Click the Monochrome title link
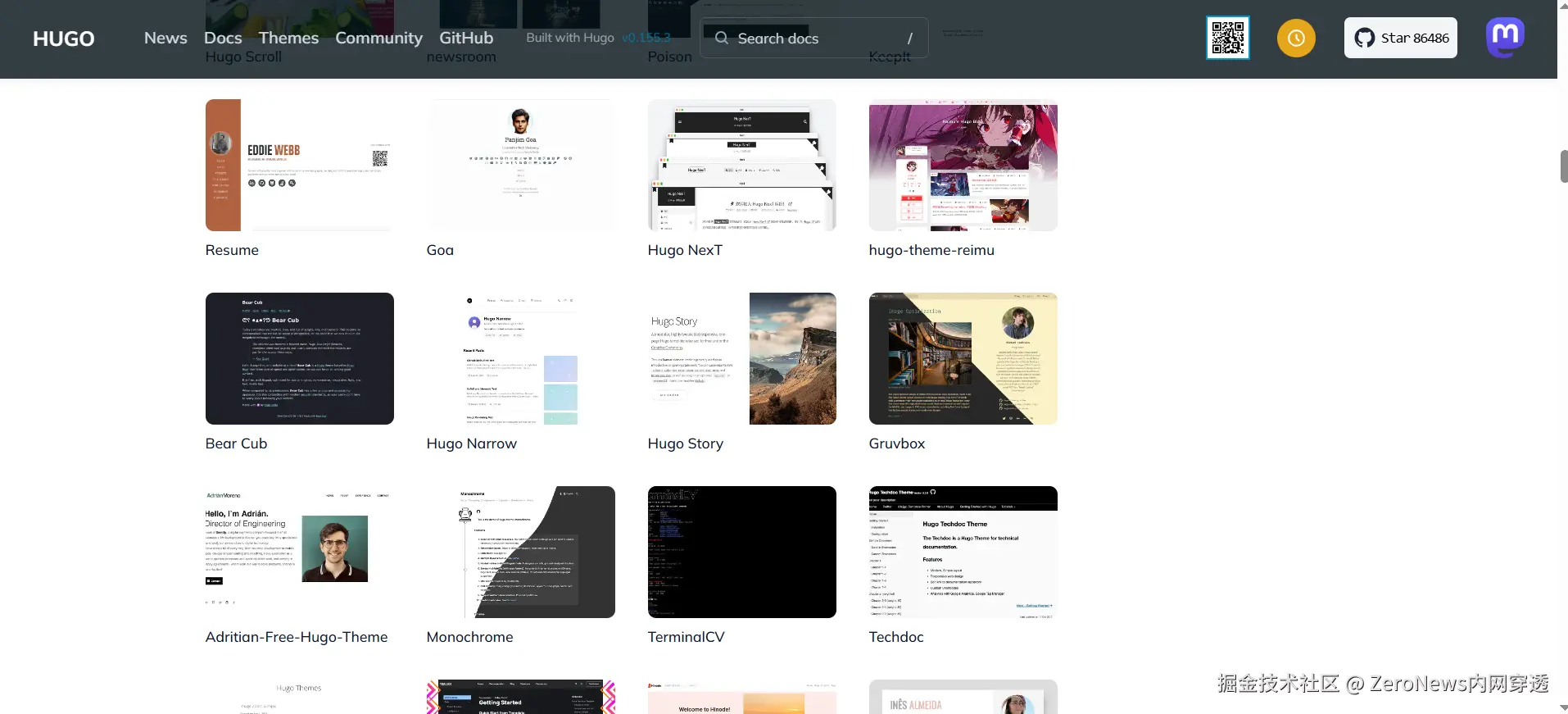Viewport: 1568px width, 714px height. pos(469,637)
